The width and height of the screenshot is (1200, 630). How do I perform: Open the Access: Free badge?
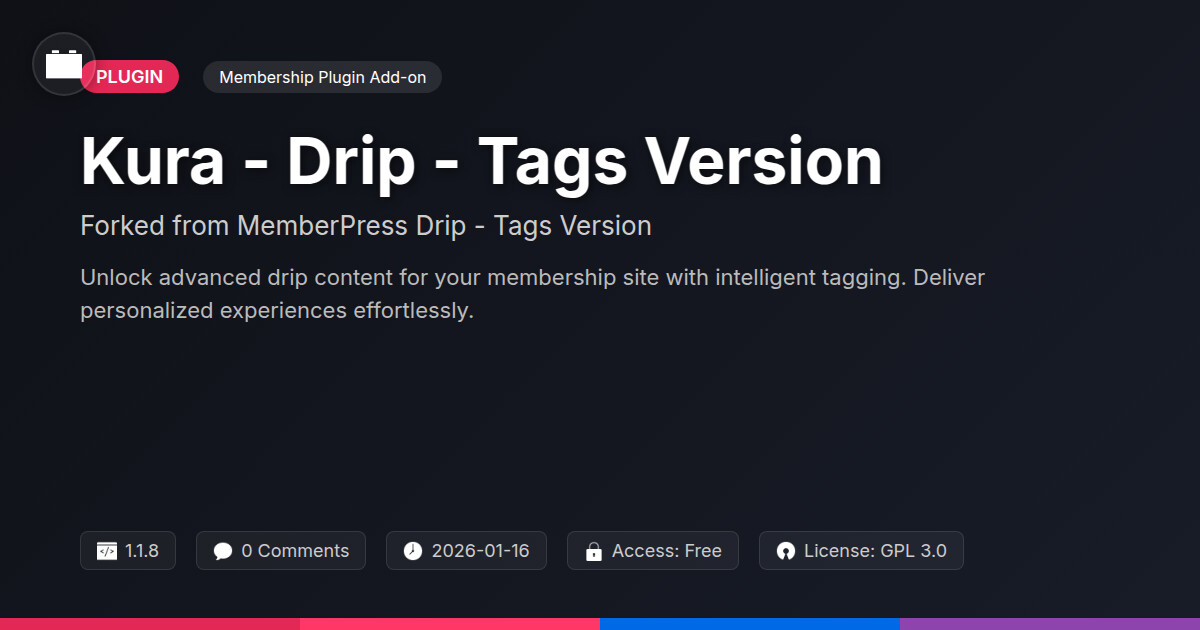[x=653, y=551]
